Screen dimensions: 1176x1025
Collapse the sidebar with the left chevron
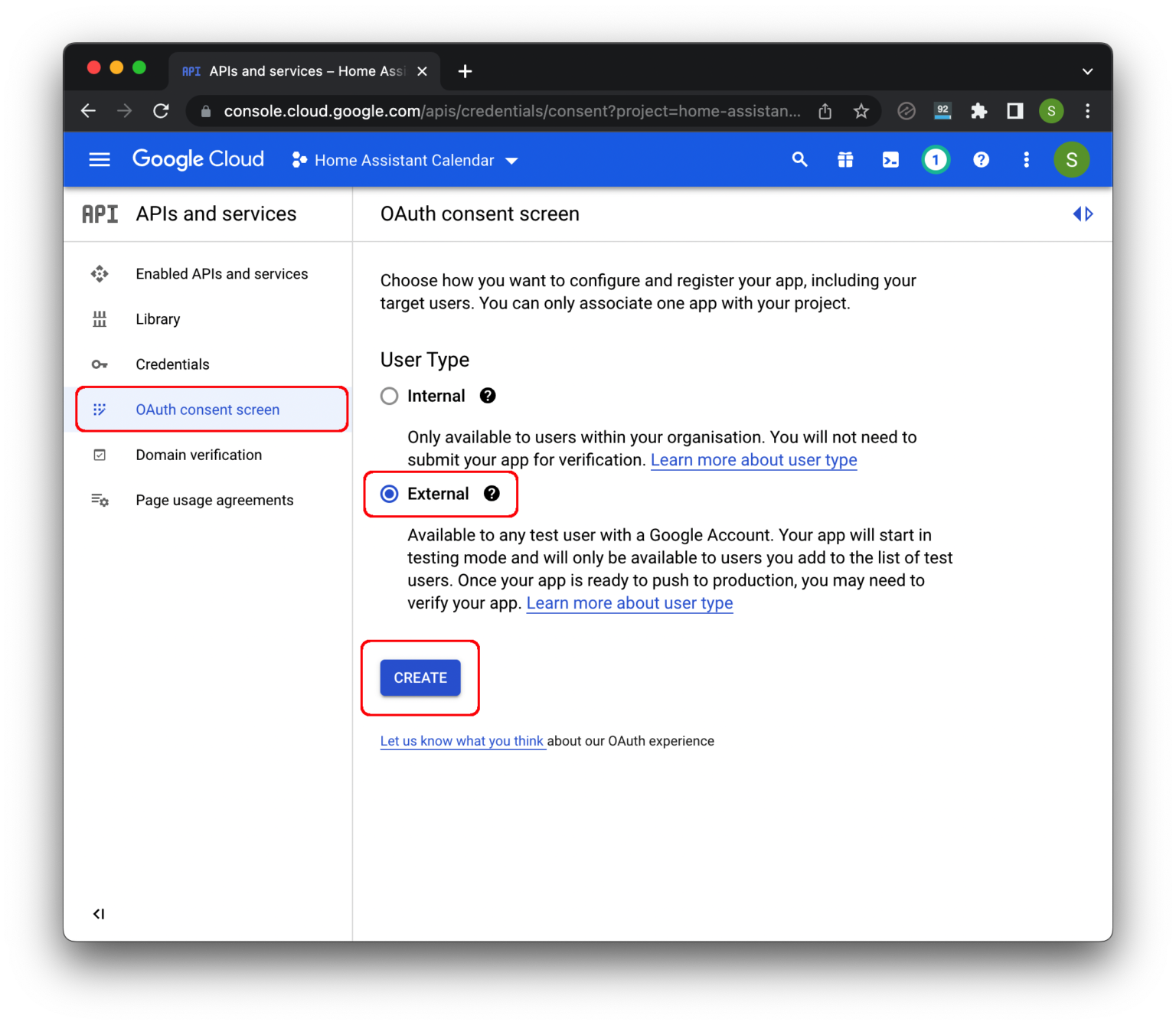[99, 913]
